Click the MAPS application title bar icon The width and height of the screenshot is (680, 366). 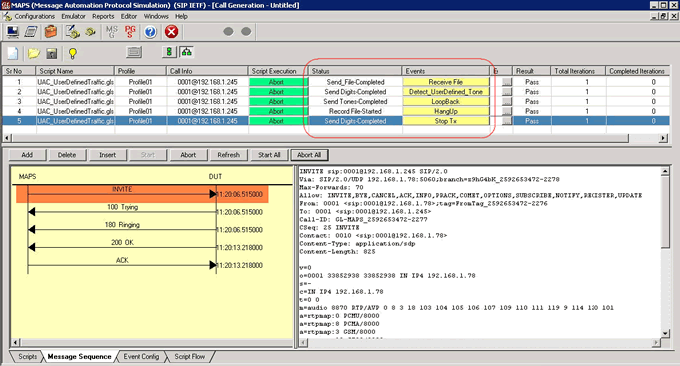[5, 5]
